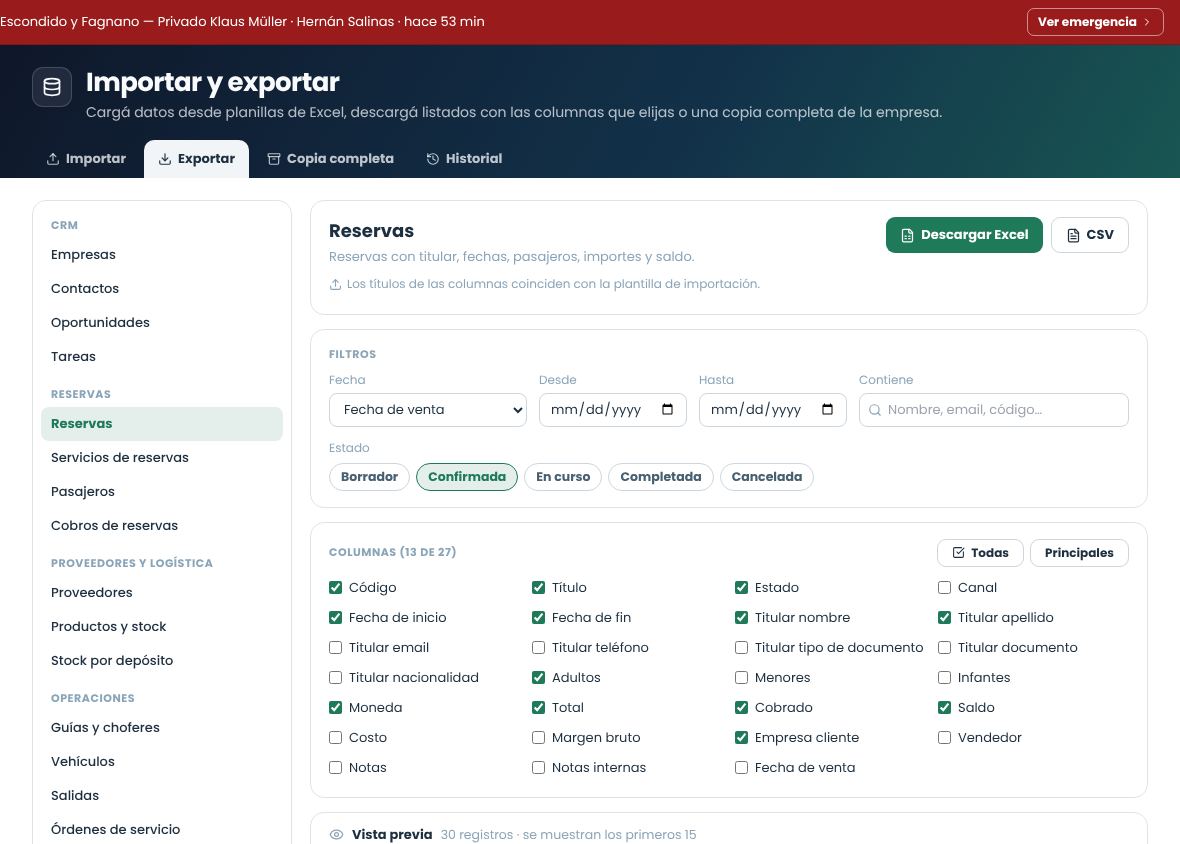Tick the Margen bruto checkbox
Image resolution: width=1180 pixels, height=844 pixels.
538,738
